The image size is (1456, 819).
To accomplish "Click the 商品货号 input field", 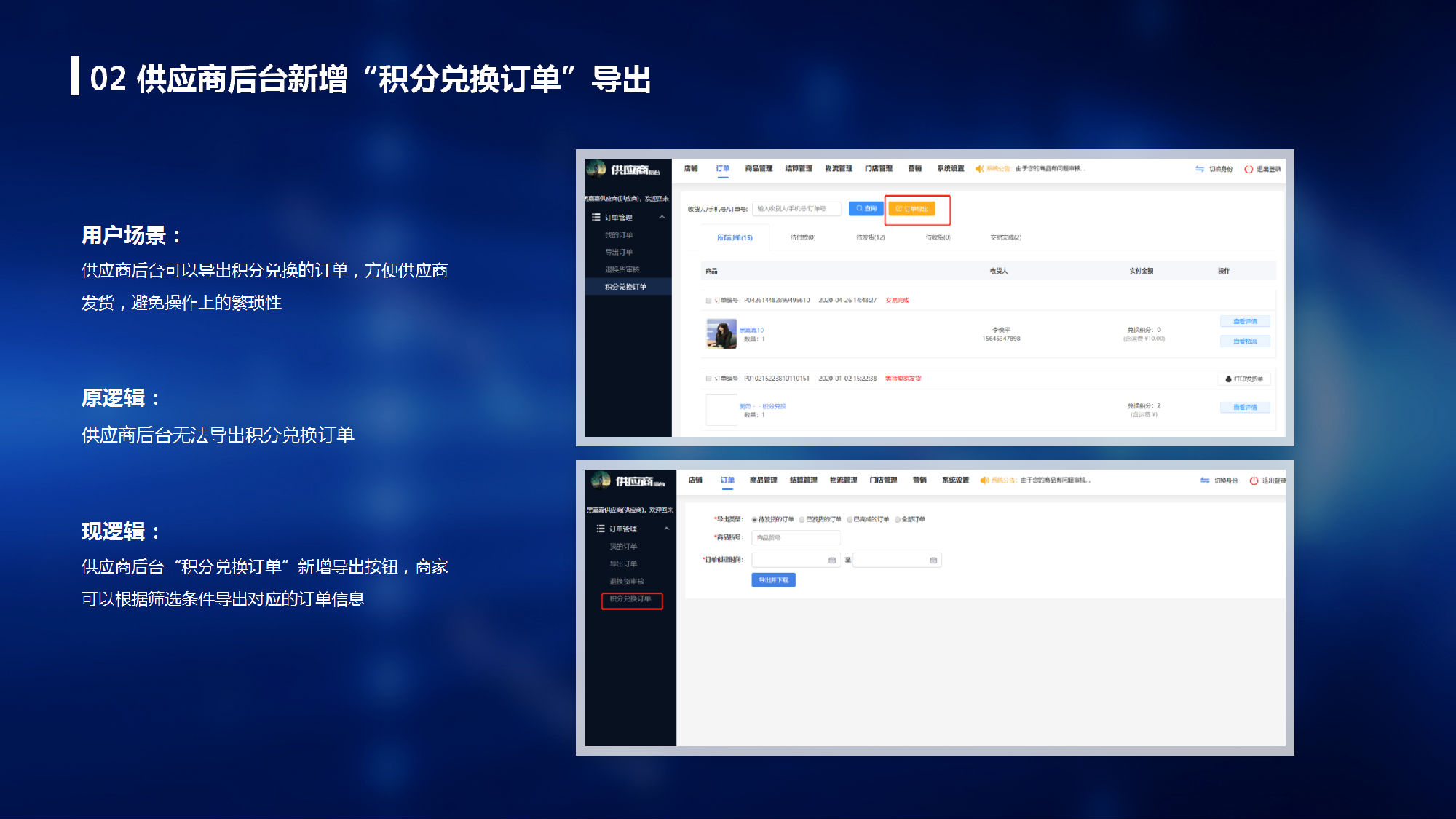I will [x=795, y=538].
